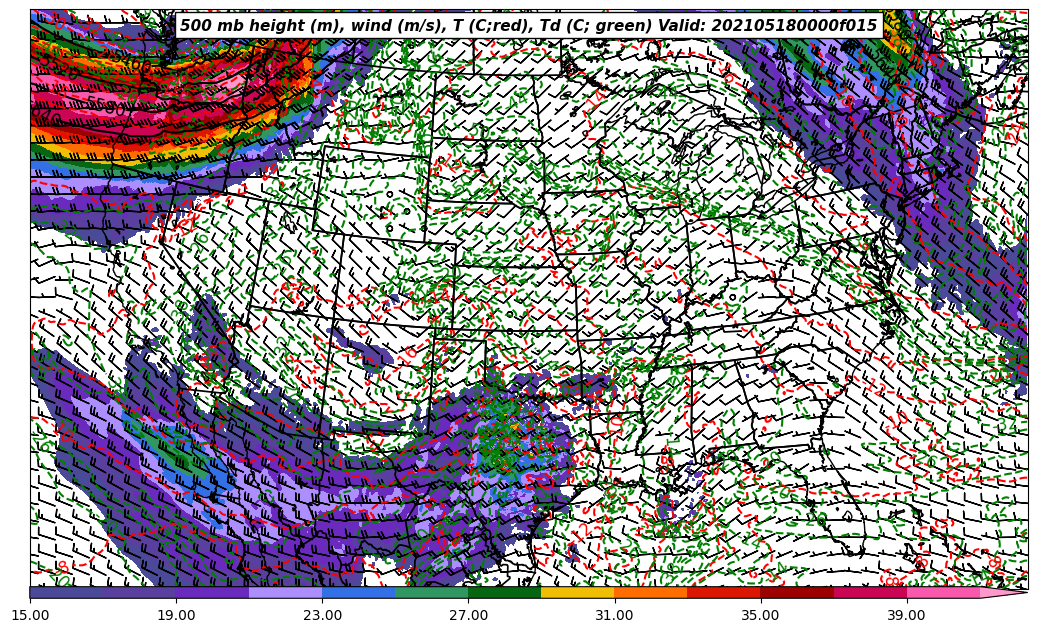
Task: Pick the orange segment in the colorbar
Action: click(650, 592)
